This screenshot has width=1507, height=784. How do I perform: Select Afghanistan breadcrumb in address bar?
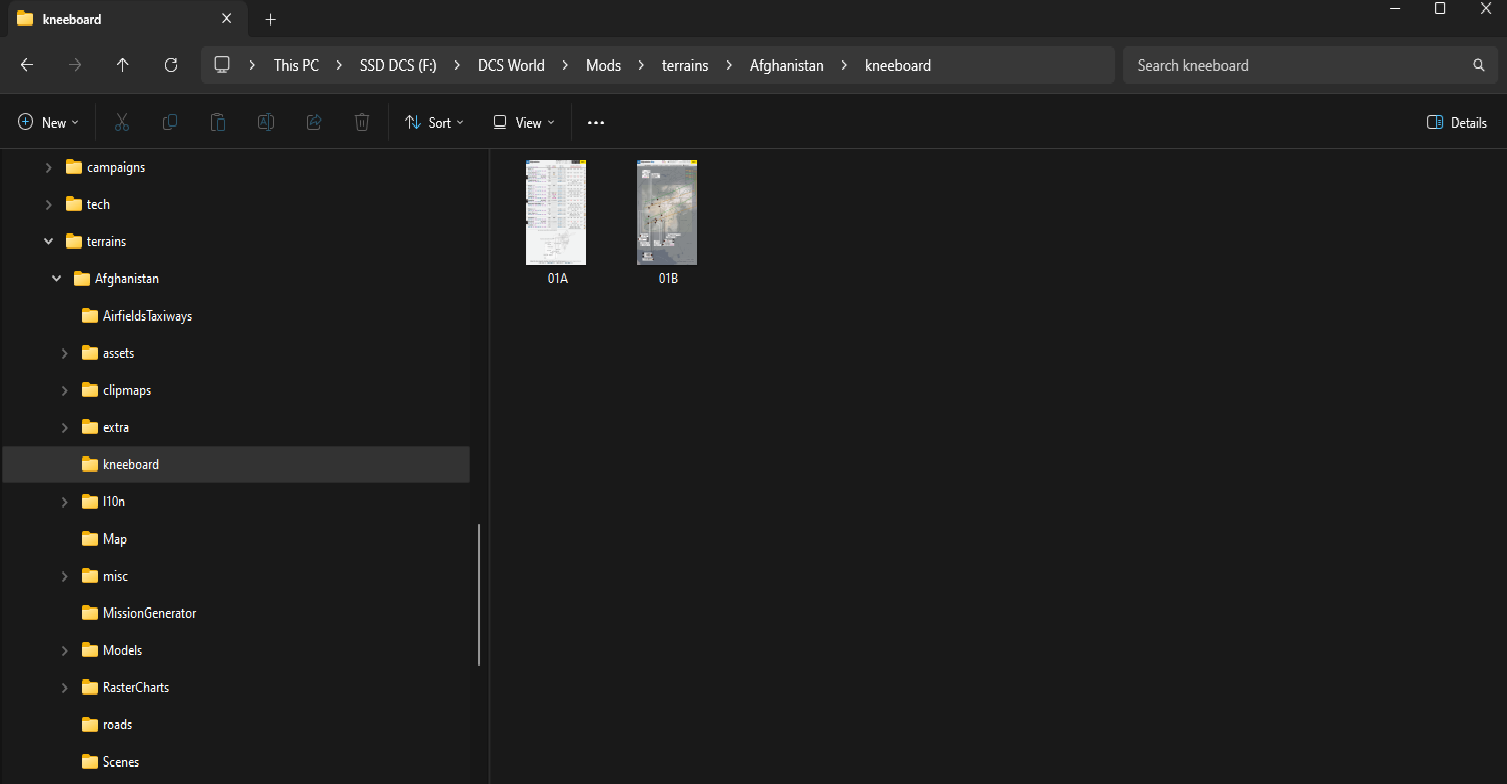787,65
